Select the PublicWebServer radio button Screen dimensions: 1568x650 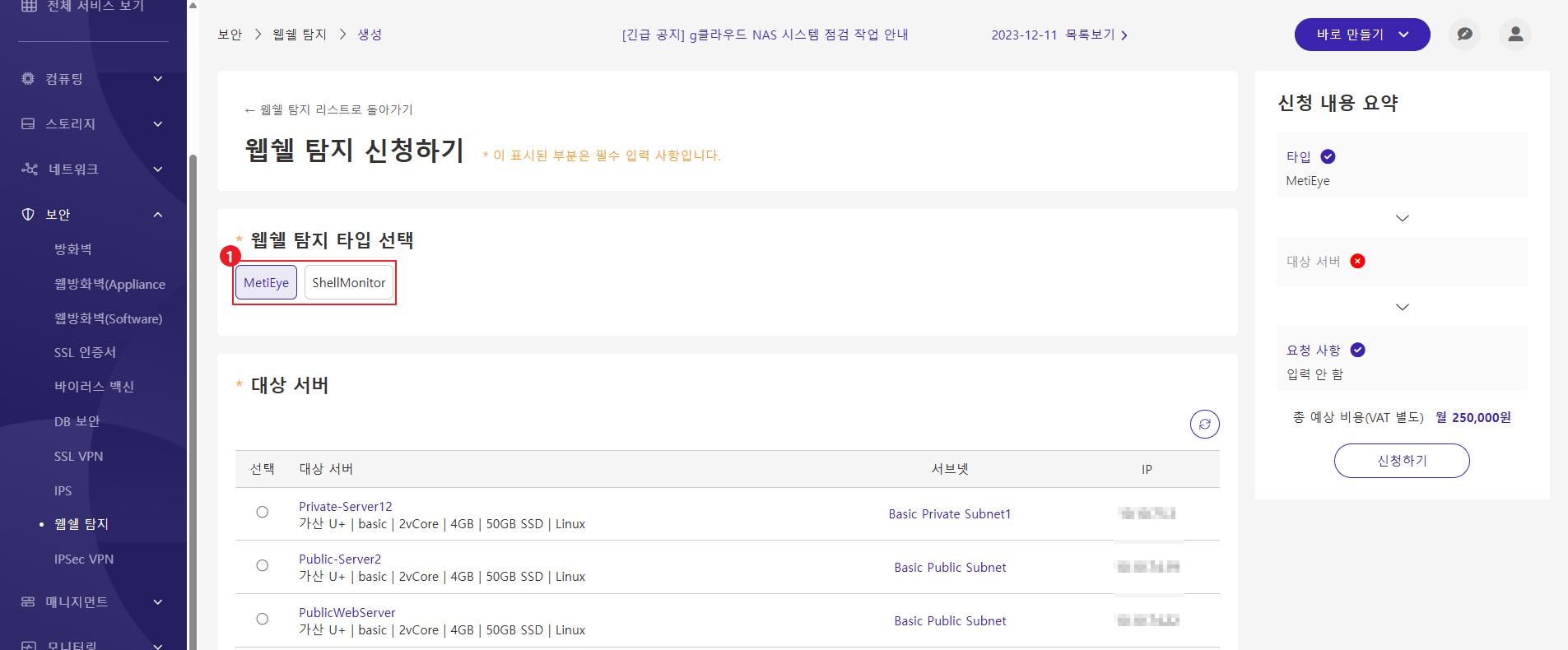point(262,619)
